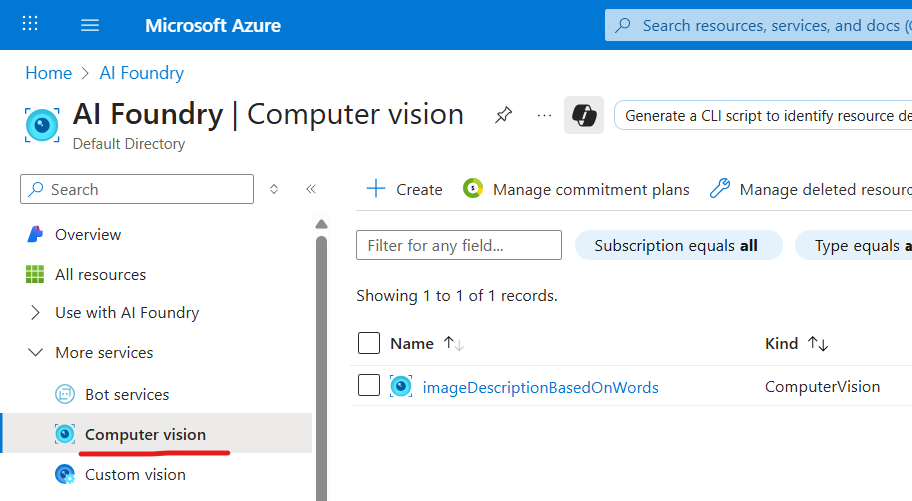Viewport: 912px width, 501px height.
Task: Select Computer vision menu item
Action: [157, 434]
